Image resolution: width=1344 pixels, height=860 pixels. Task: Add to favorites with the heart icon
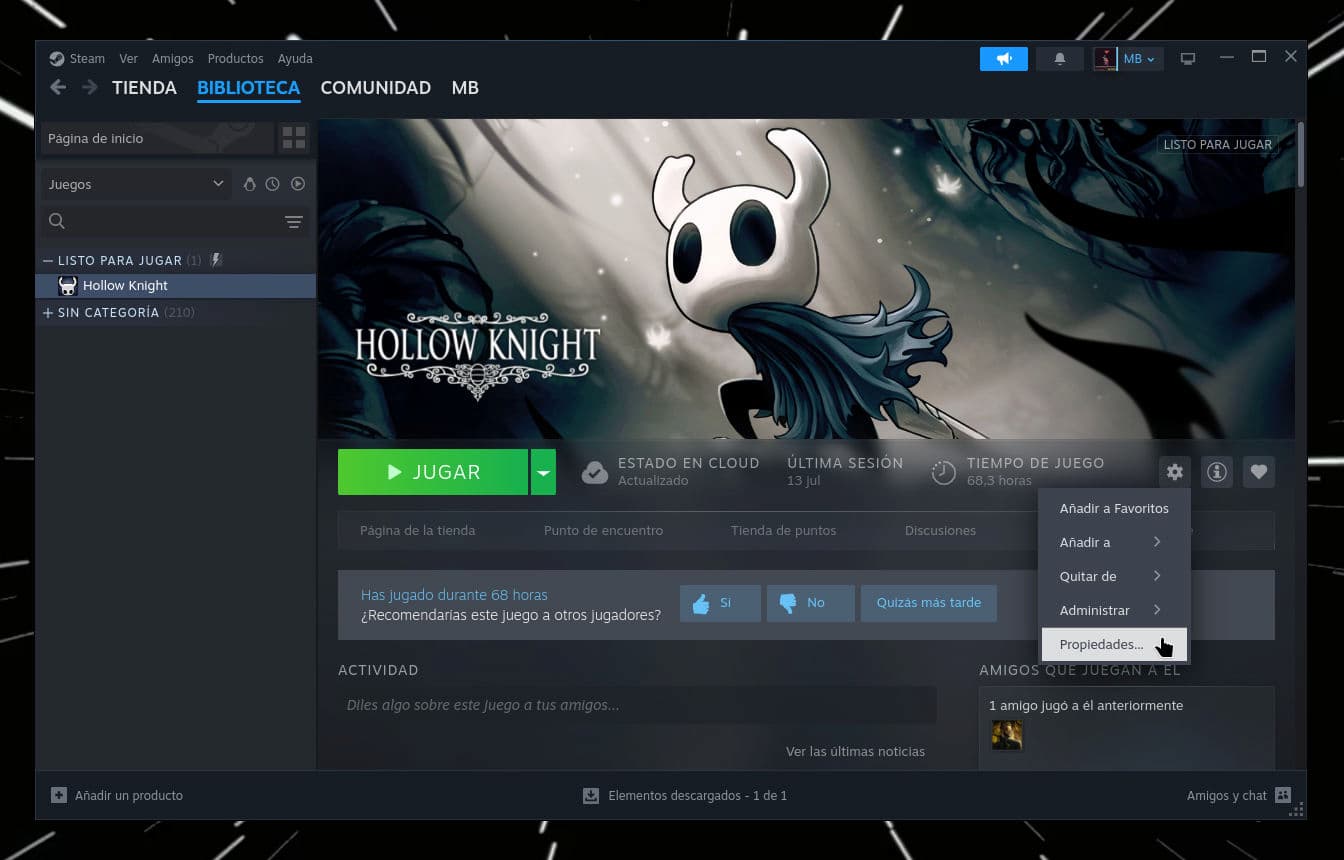[x=1259, y=472]
